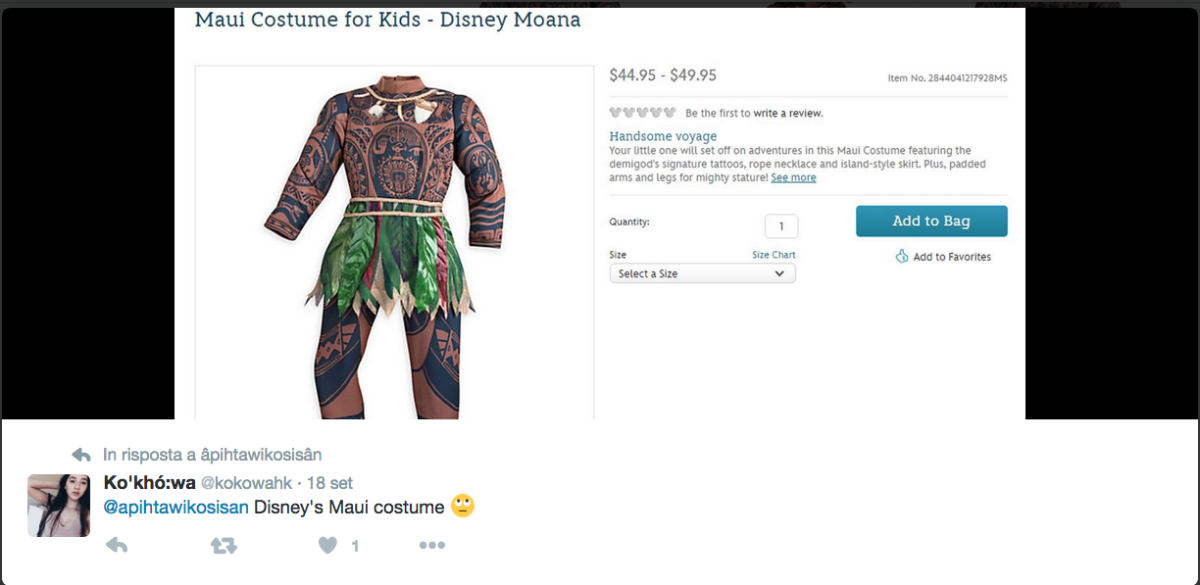Click the Quantity input field
The image size is (1200, 585).
[x=780, y=226]
